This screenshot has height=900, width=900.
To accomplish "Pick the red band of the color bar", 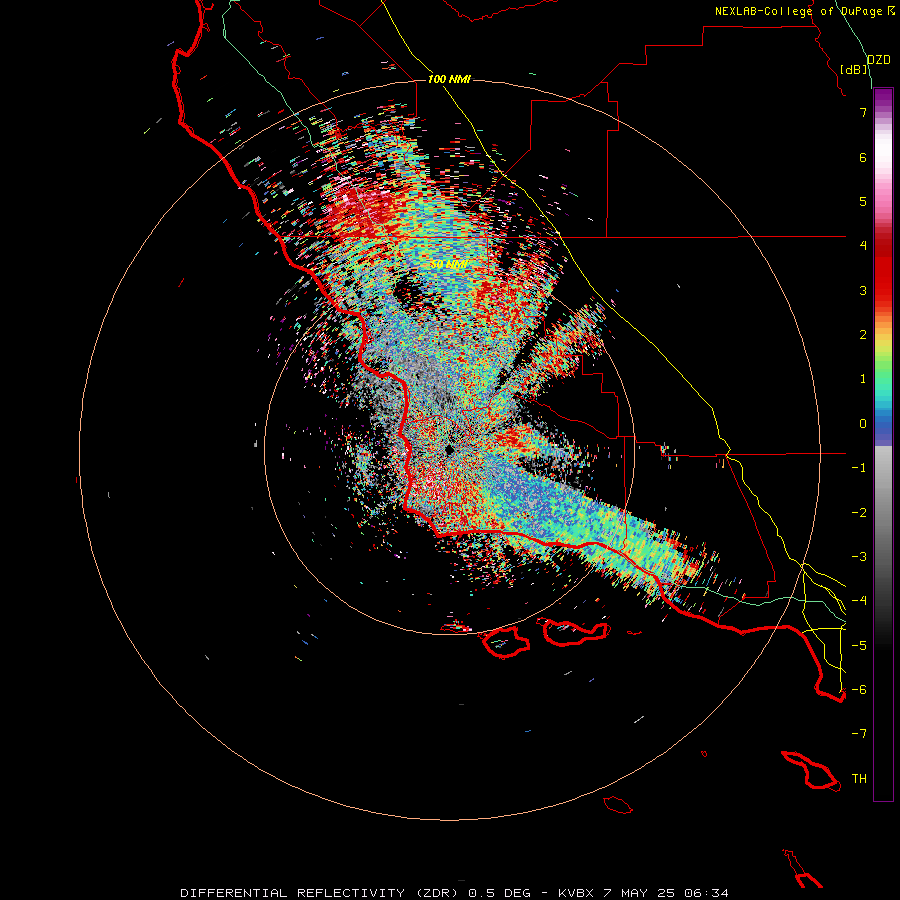I will click(x=883, y=270).
